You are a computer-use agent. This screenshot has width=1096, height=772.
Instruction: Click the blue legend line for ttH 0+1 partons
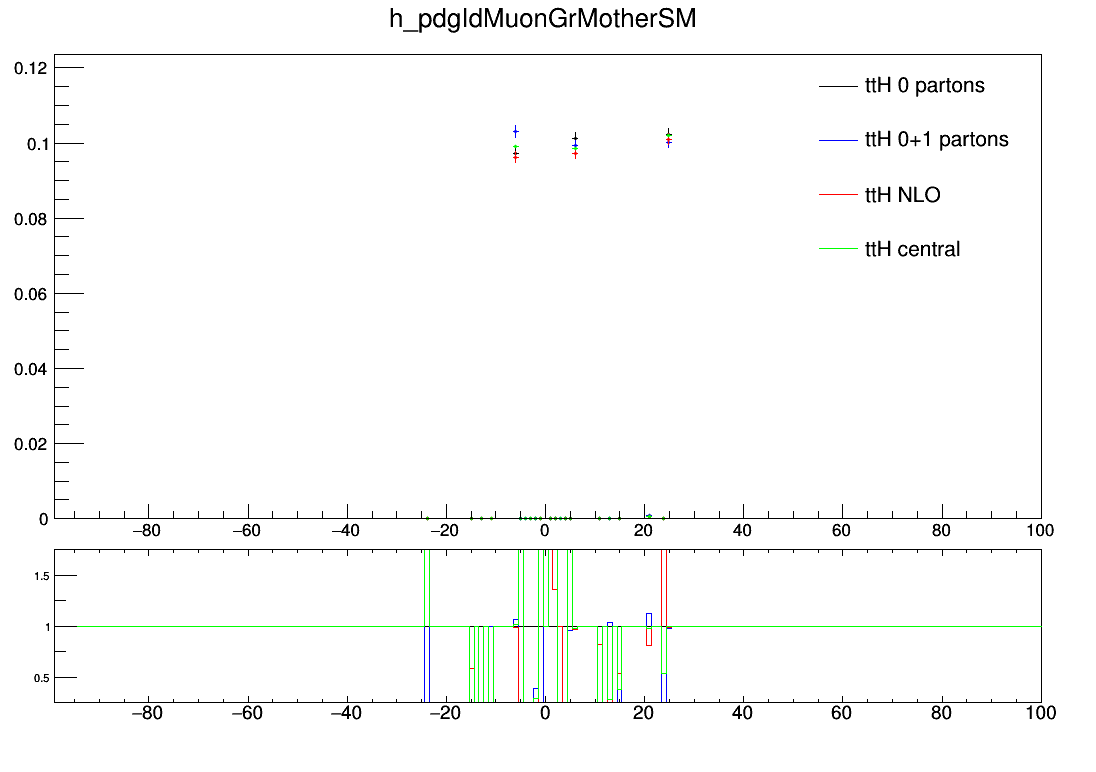tap(838, 141)
